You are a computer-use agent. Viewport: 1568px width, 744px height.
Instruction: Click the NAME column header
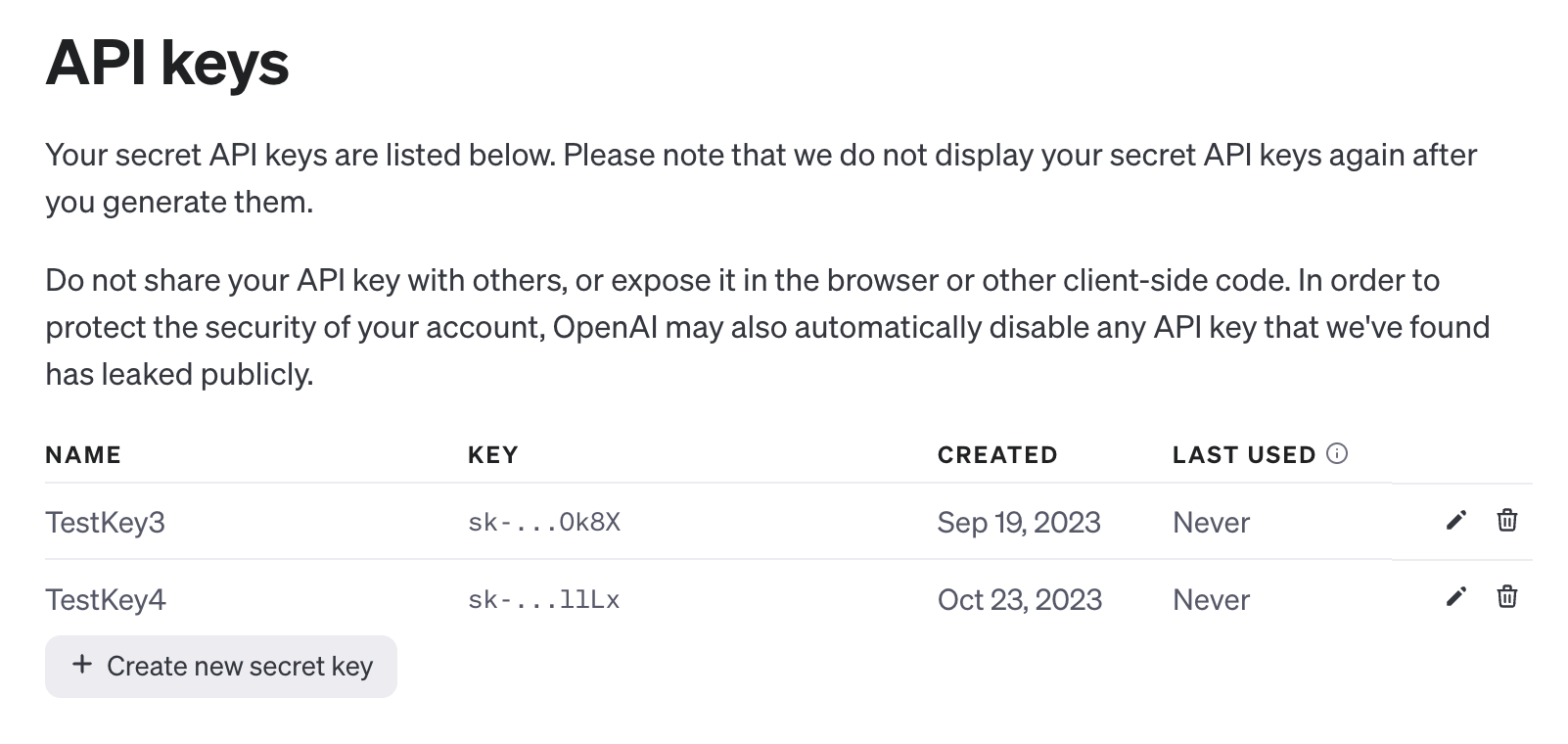coord(83,455)
